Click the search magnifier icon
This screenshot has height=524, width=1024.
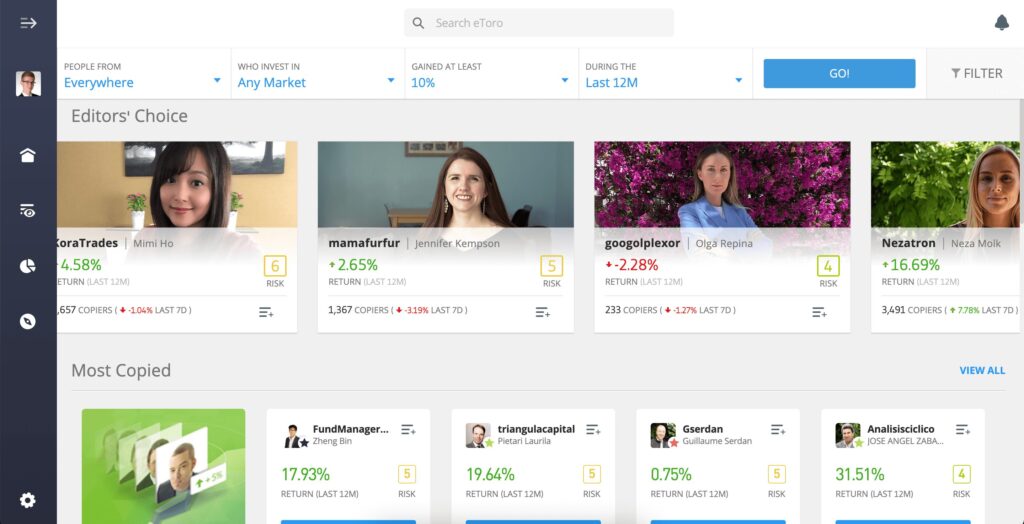click(x=418, y=23)
